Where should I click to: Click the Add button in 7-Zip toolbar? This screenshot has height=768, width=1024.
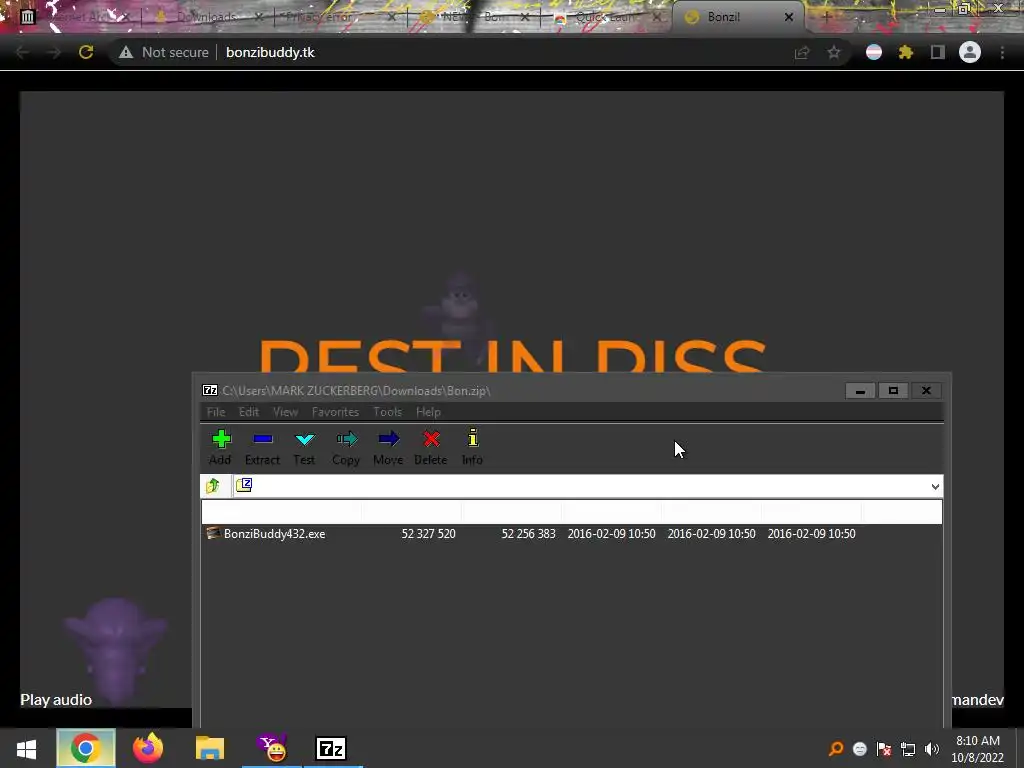[x=221, y=447]
